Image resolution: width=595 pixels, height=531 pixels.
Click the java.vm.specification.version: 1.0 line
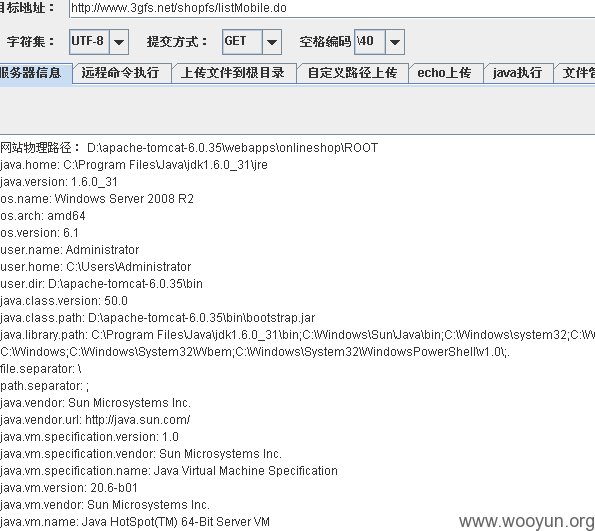point(90,437)
